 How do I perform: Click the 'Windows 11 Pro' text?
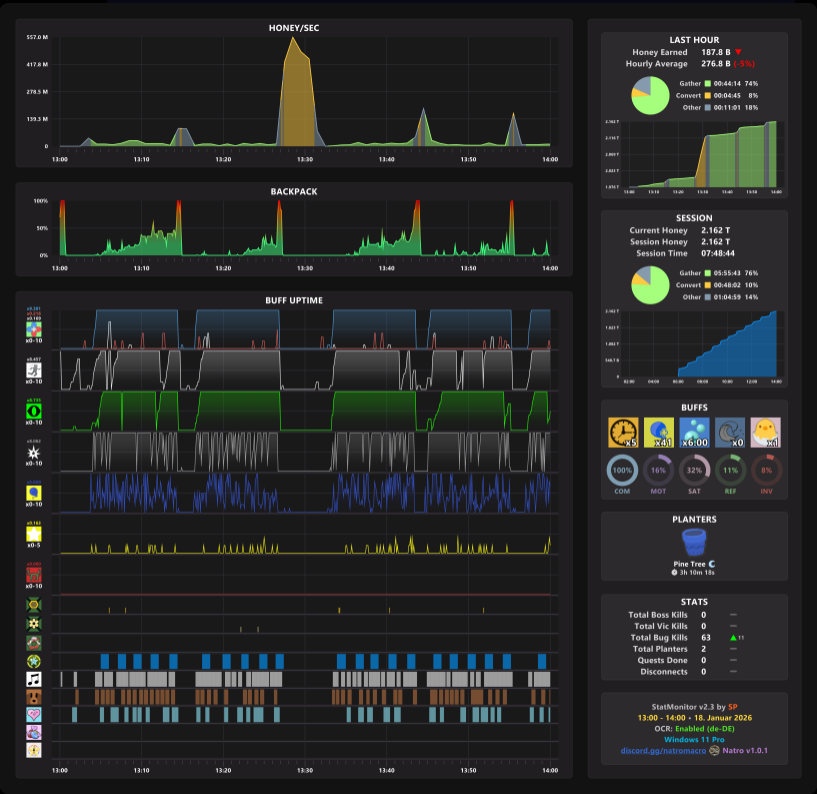(x=694, y=740)
